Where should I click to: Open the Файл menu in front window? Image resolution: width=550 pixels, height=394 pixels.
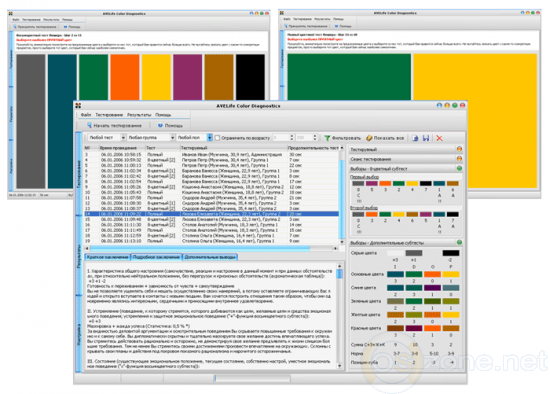pyautogui.click(x=86, y=115)
